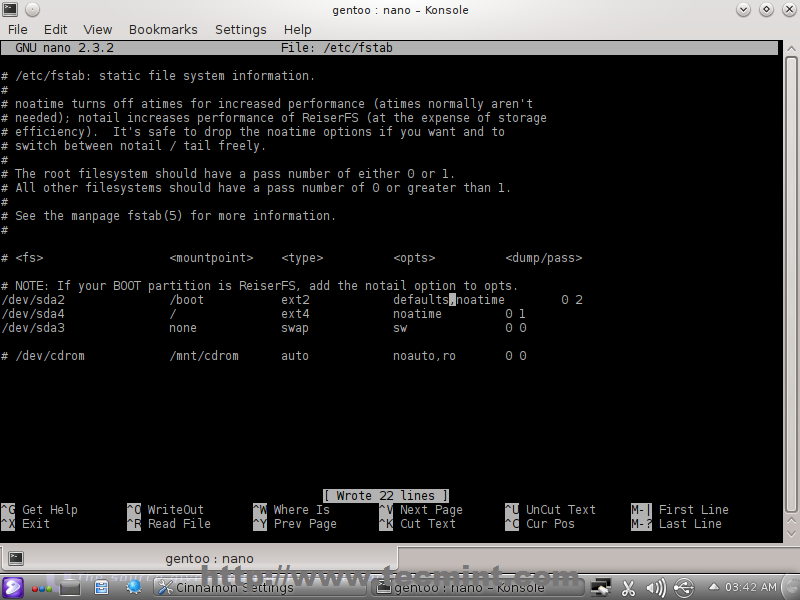The height and width of the screenshot is (600, 800).
Task: Click the First Line shortcut label
Action: (680, 509)
